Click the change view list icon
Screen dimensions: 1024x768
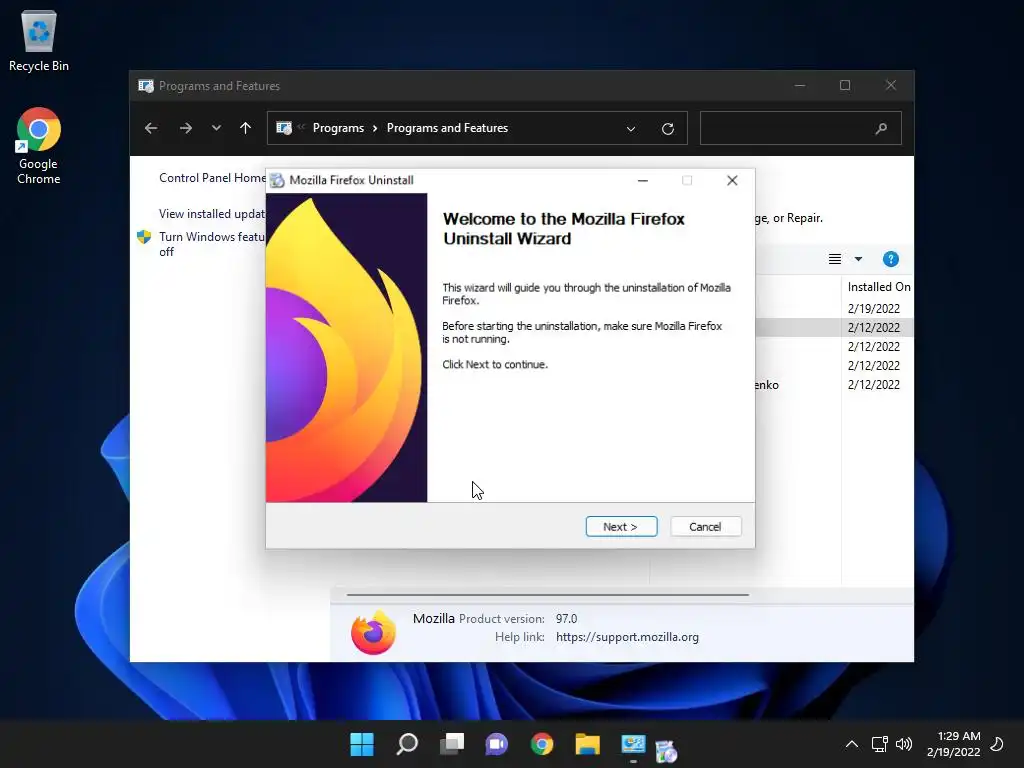[835, 259]
